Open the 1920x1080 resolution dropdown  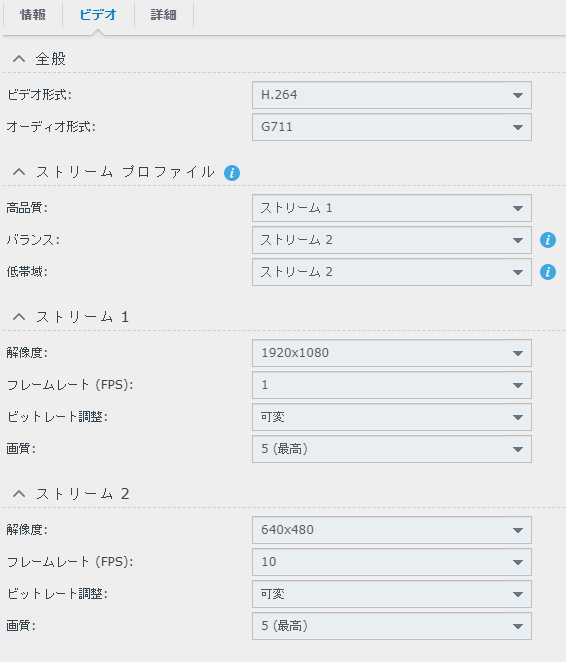coord(392,353)
